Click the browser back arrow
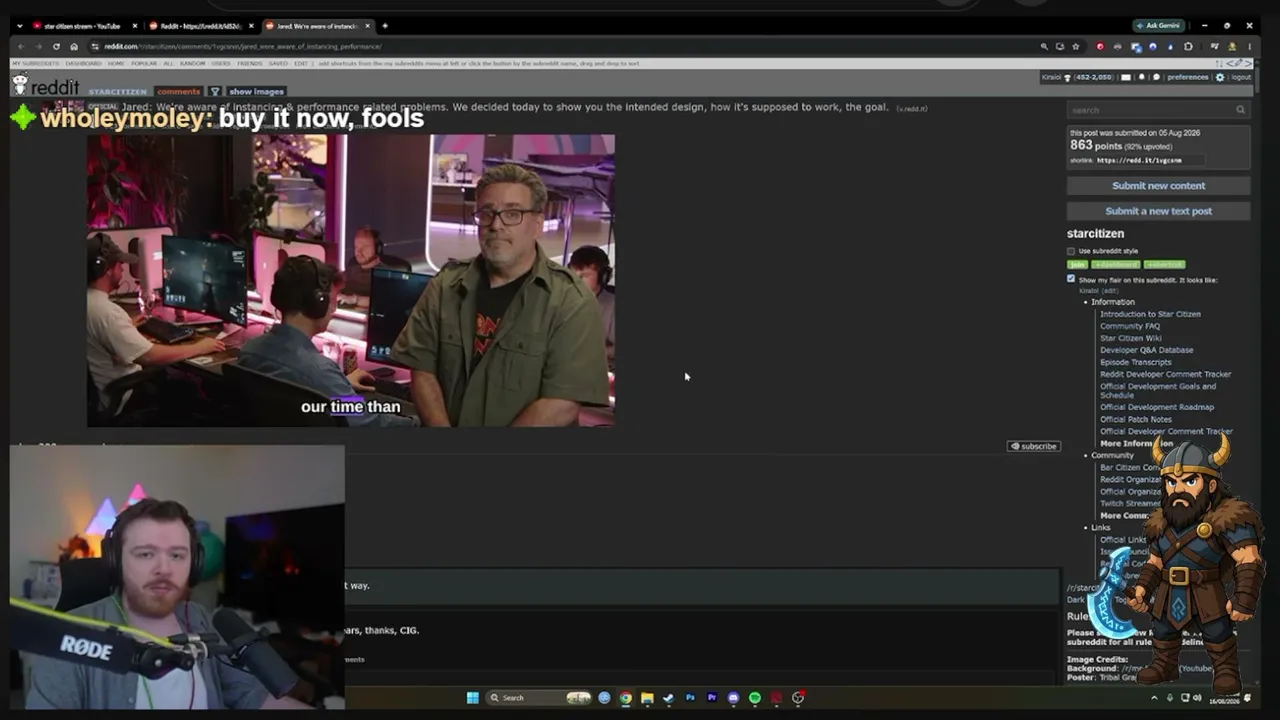 click(21, 46)
